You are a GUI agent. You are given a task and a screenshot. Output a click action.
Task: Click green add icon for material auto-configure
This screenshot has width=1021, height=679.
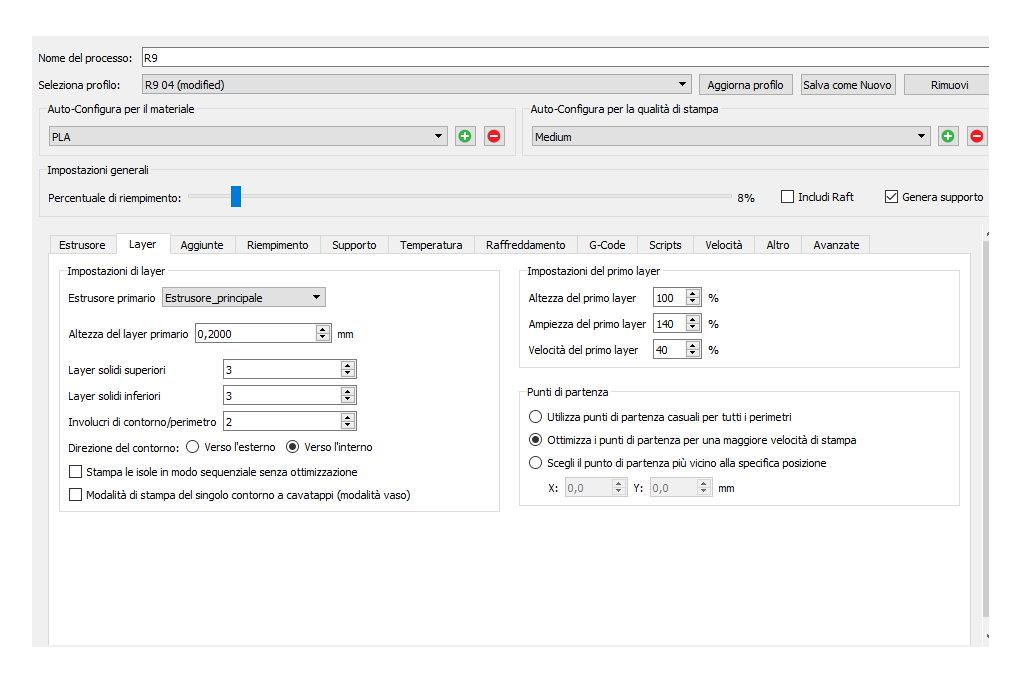tap(465, 137)
